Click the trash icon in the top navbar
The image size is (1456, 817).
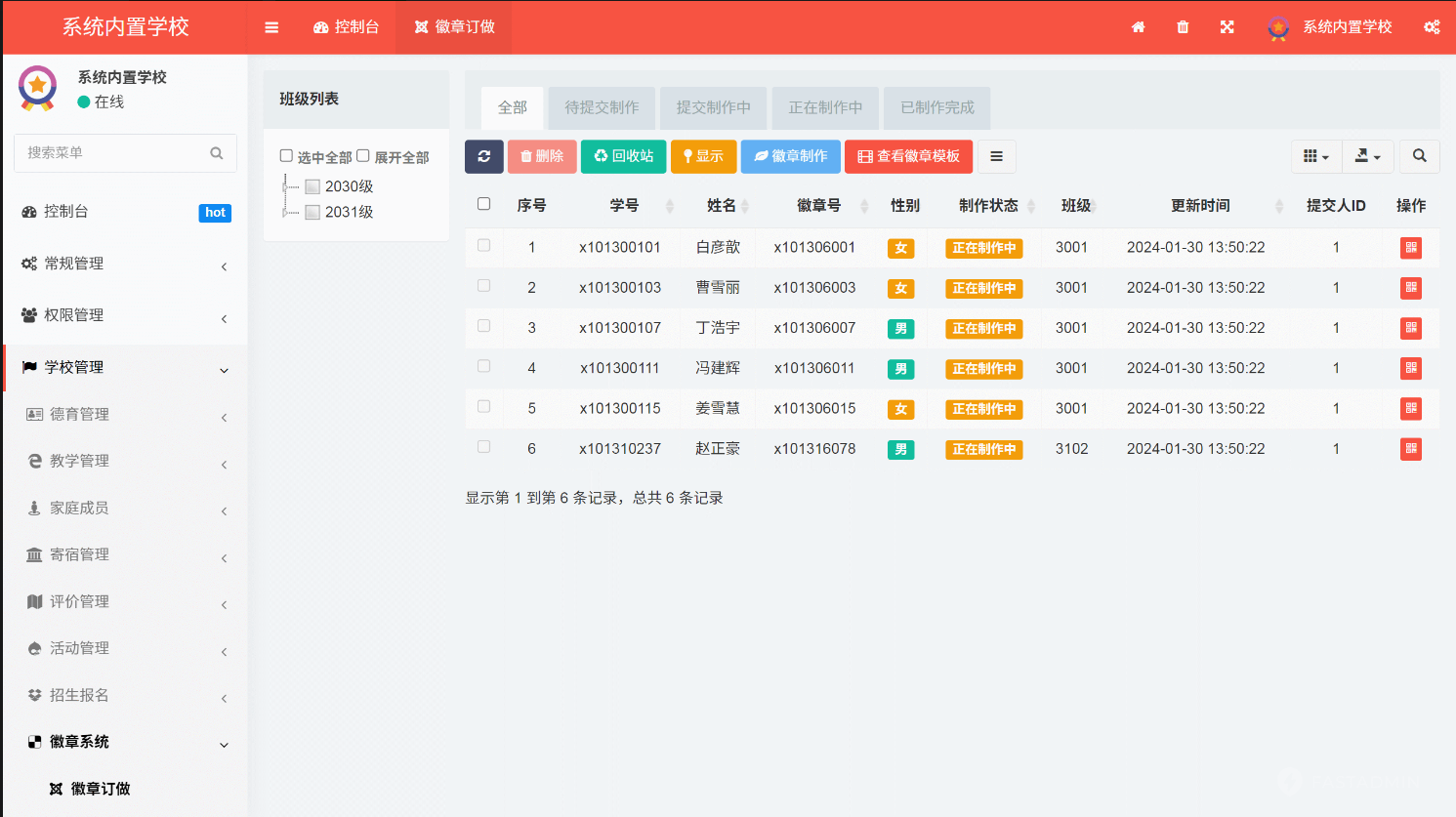click(x=1183, y=26)
